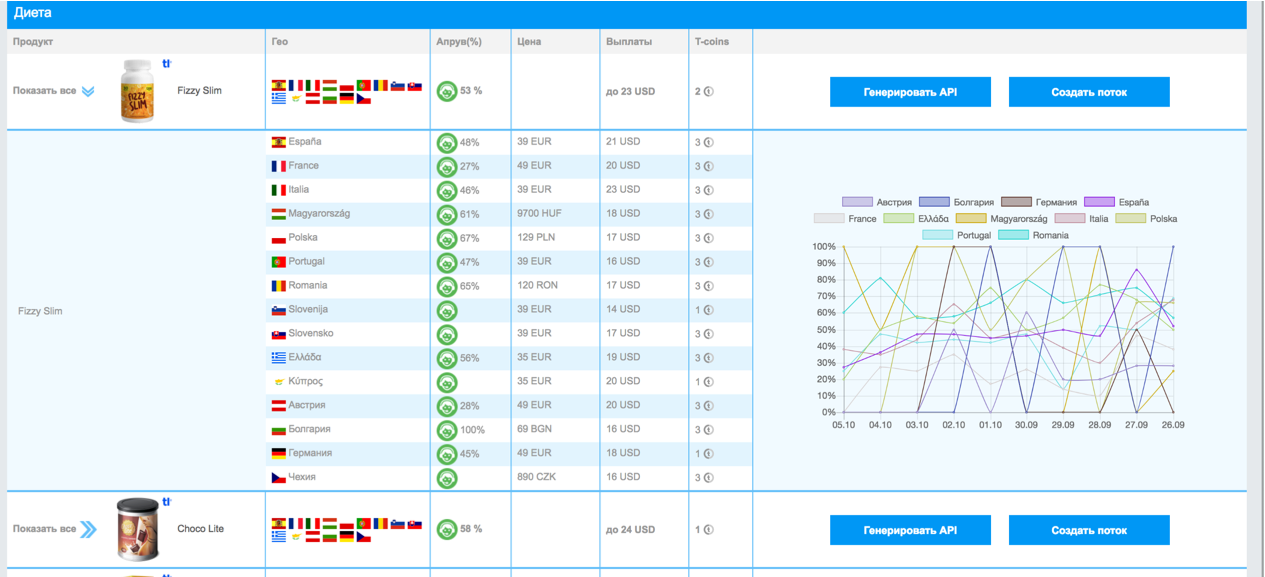Toggle the Italia series in chart legend
Screen dimensions: 1265x577
pos(1082,219)
